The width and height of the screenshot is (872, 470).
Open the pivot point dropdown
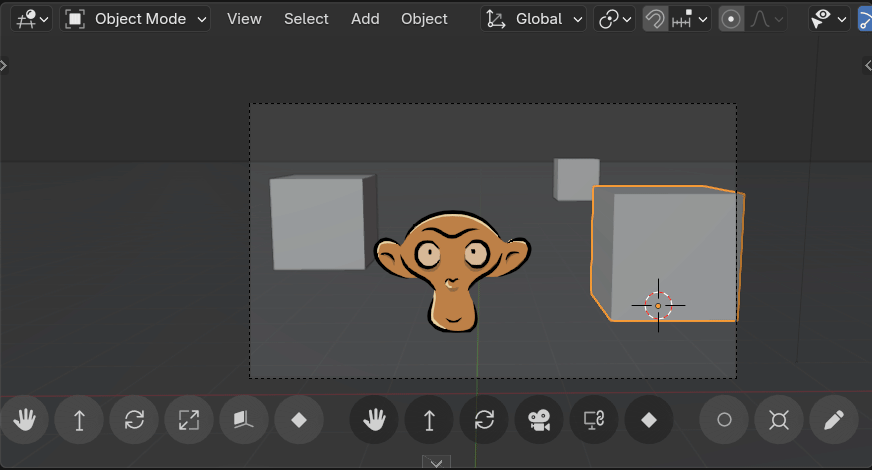(615, 19)
